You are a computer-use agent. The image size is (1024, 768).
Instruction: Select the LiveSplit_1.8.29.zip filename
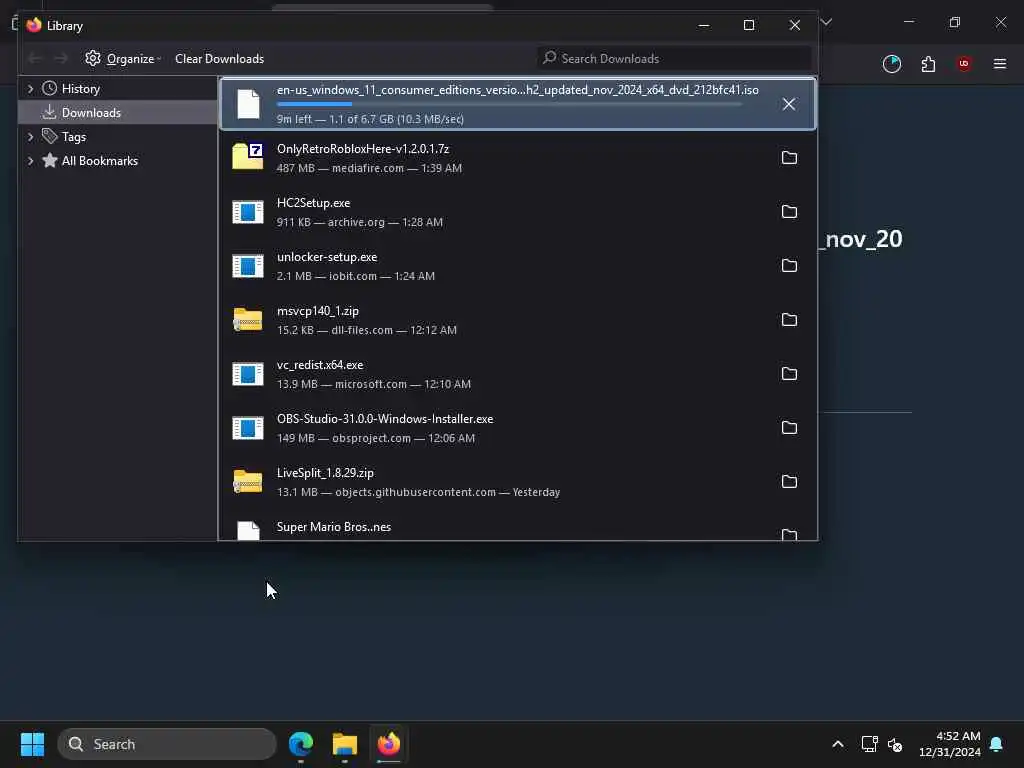click(x=325, y=473)
